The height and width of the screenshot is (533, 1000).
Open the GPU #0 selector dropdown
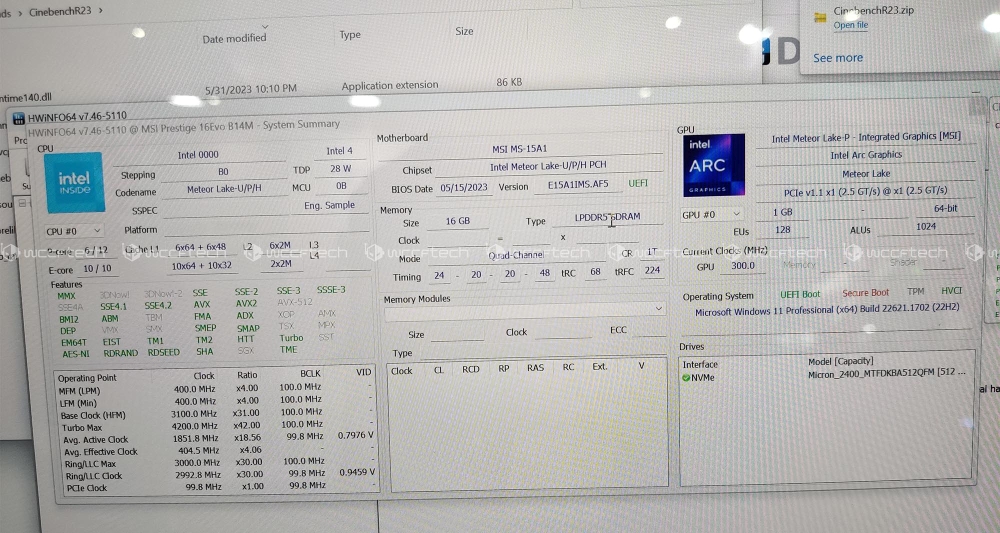pos(712,214)
